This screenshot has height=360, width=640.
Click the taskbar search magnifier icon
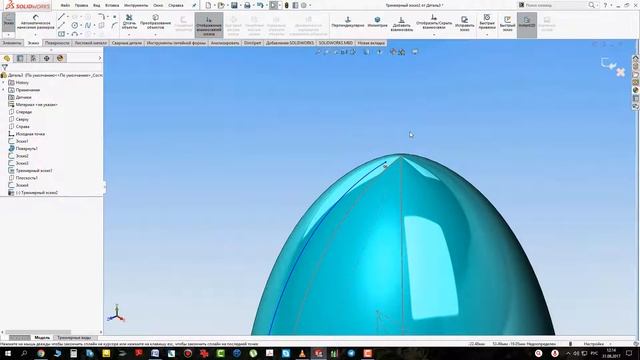coord(24,353)
